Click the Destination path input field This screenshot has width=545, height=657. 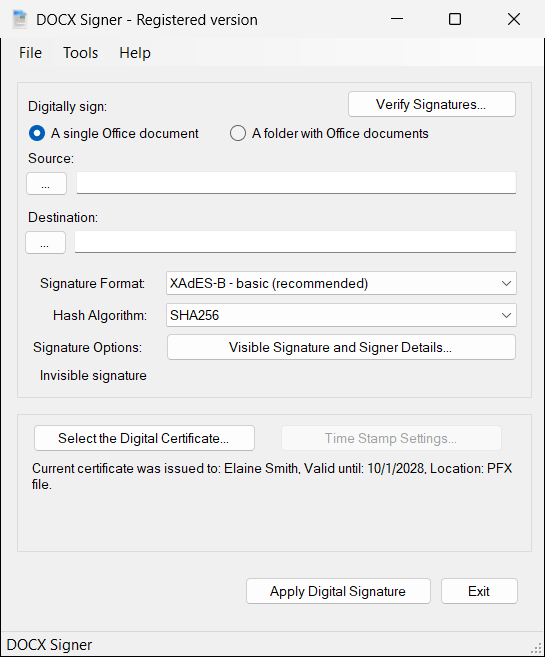(x=295, y=242)
